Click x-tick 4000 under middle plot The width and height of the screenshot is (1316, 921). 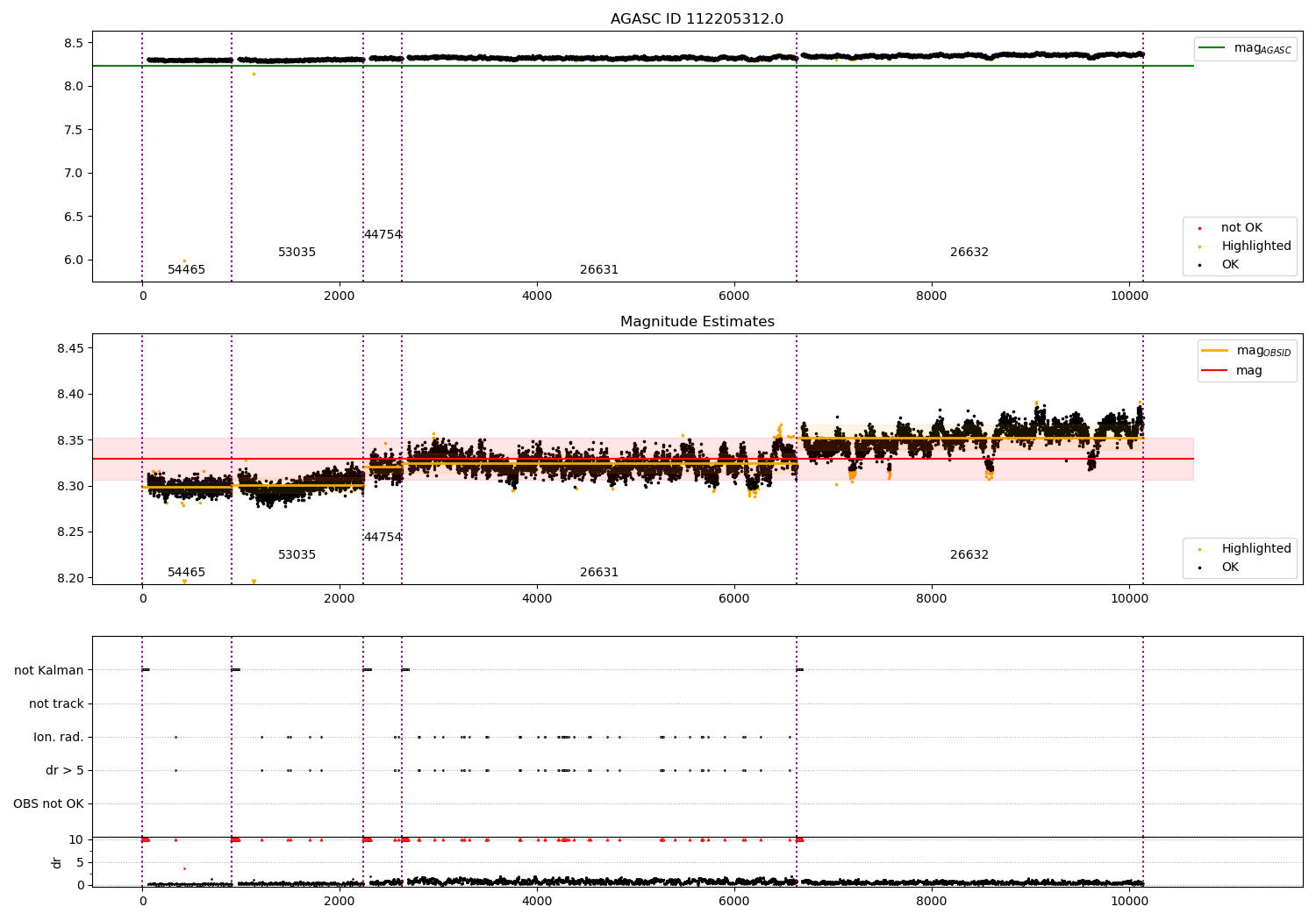click(x=537, y=599)
